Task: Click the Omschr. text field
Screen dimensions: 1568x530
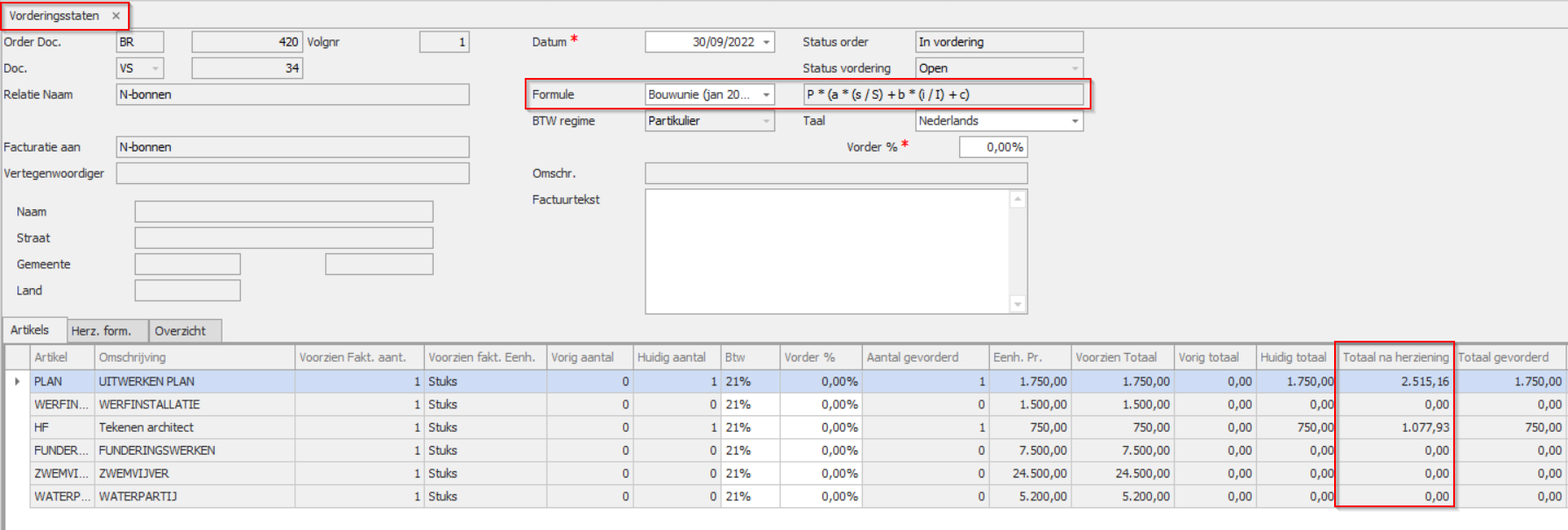Action: (836, 173)
